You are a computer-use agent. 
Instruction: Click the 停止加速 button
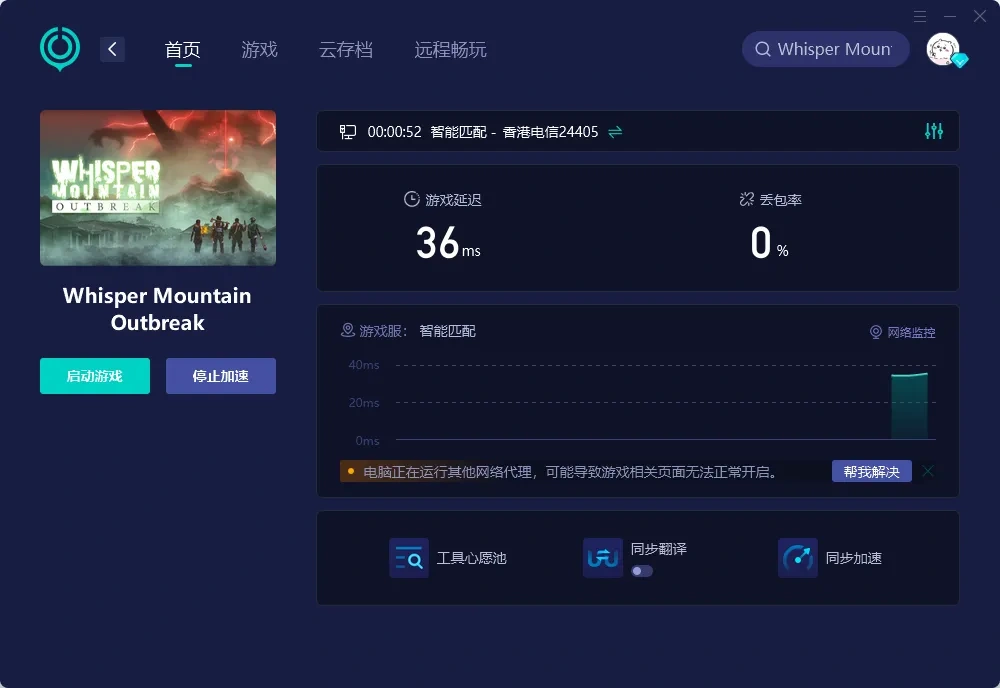(x=221, y=376)
